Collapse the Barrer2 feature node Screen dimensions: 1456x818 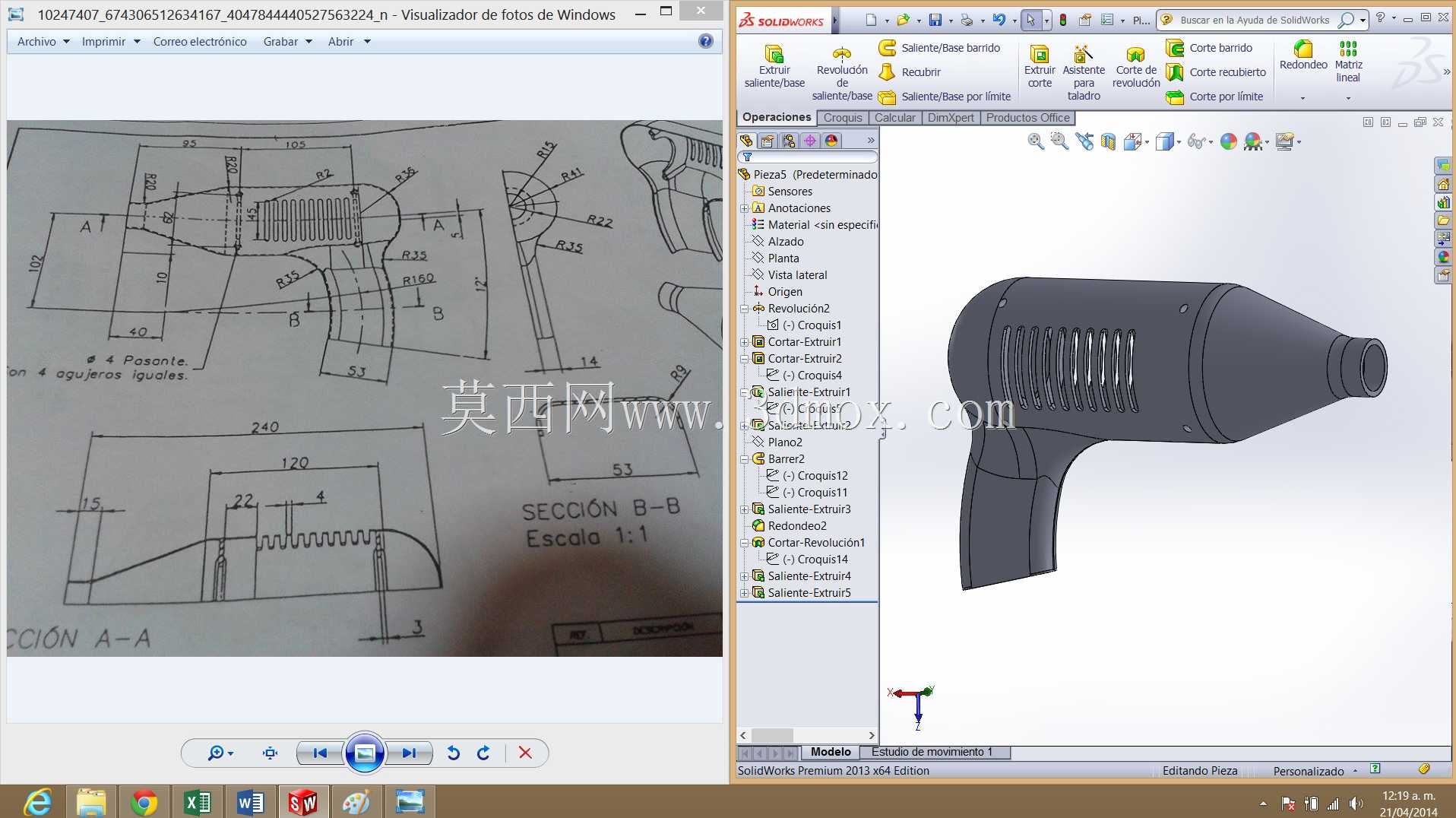(745, 459)
